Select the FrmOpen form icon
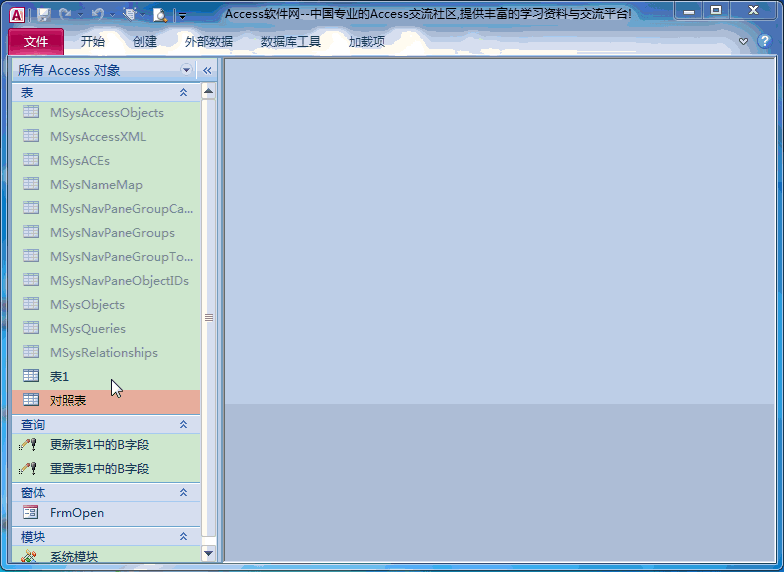Viewport: 784px width, 572px height. 30,512
